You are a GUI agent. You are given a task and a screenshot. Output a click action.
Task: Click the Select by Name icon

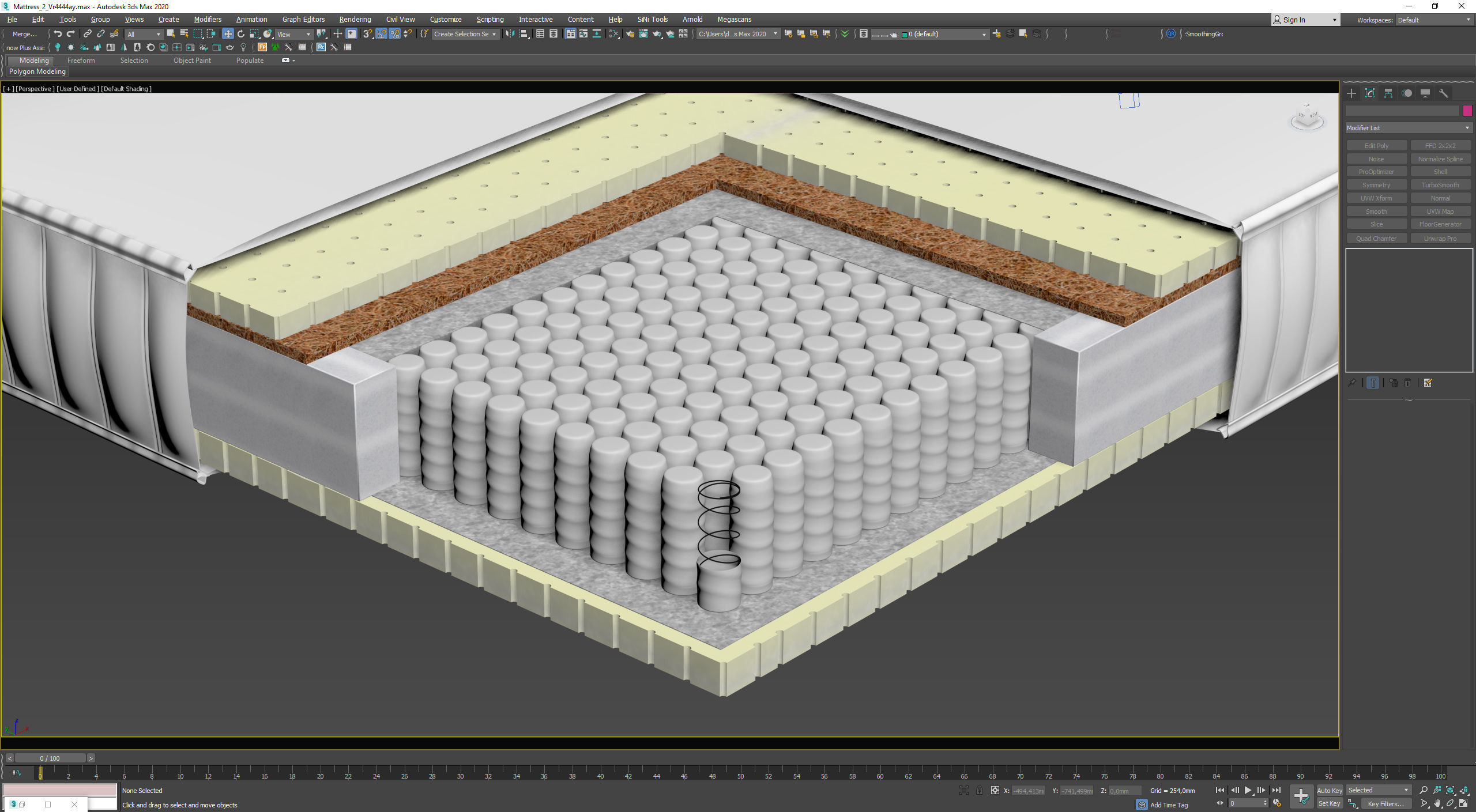pos(184,34)
